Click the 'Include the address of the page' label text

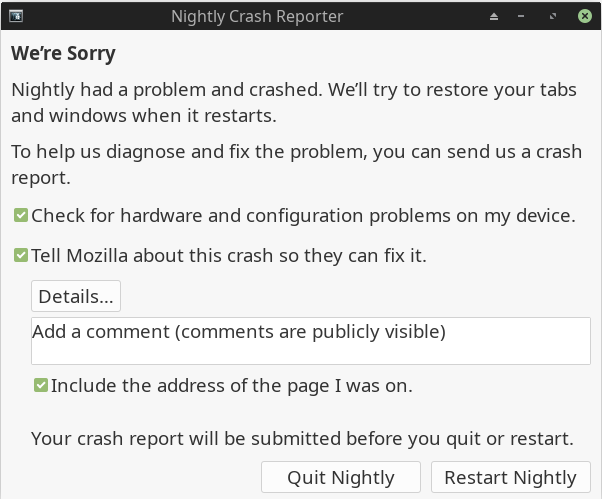(x=231, y=385)
